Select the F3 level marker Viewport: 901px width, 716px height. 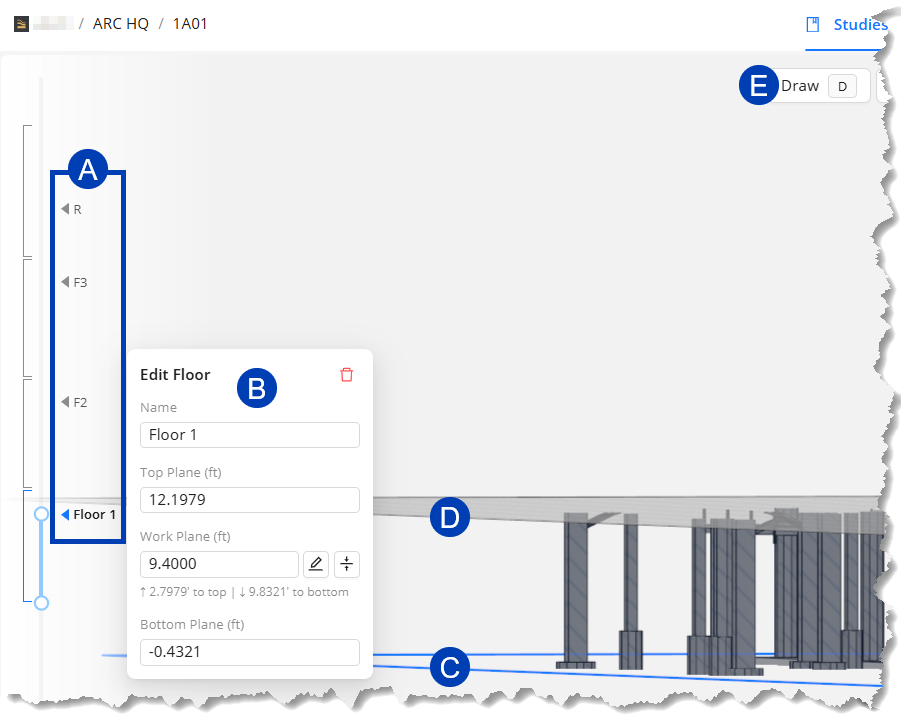pyautogui.click(x=74, y=282)
